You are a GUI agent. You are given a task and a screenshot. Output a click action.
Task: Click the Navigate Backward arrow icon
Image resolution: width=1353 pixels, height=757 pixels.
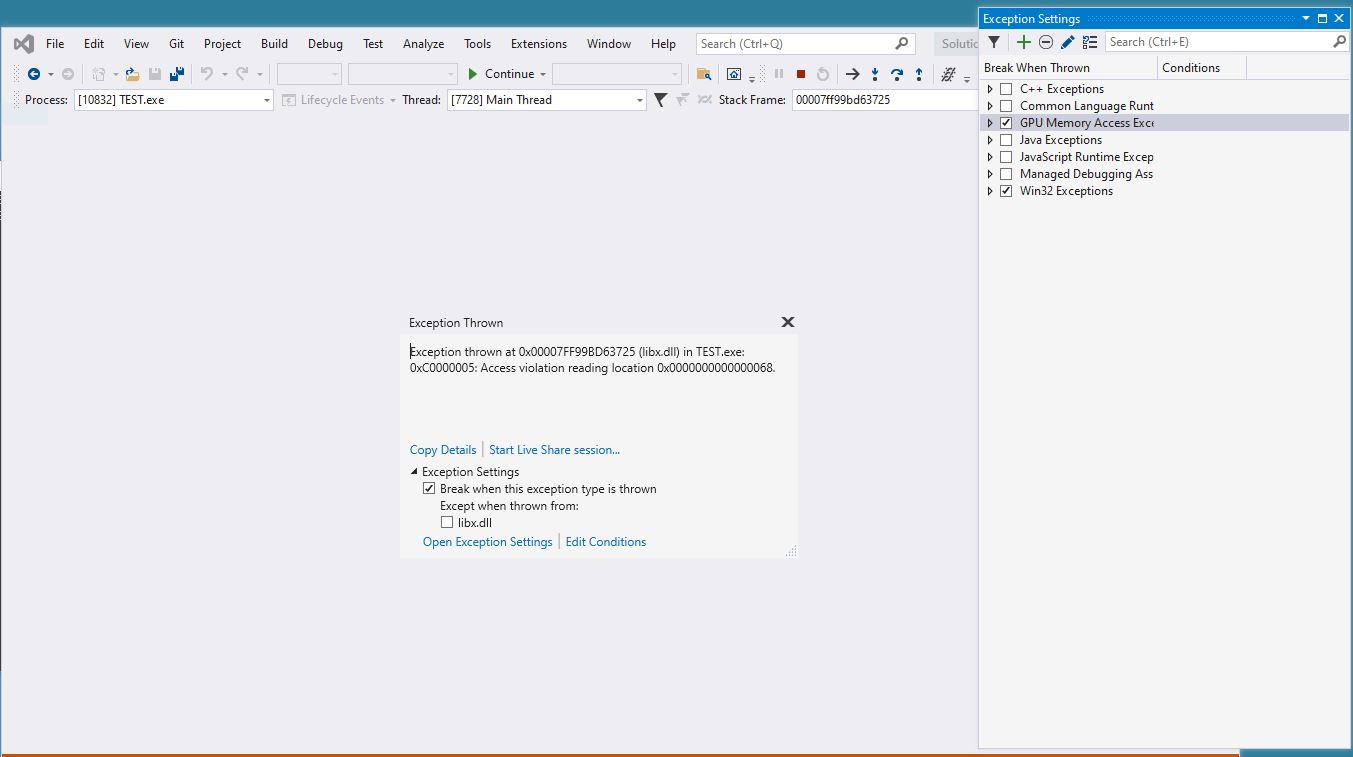[34, 74]
